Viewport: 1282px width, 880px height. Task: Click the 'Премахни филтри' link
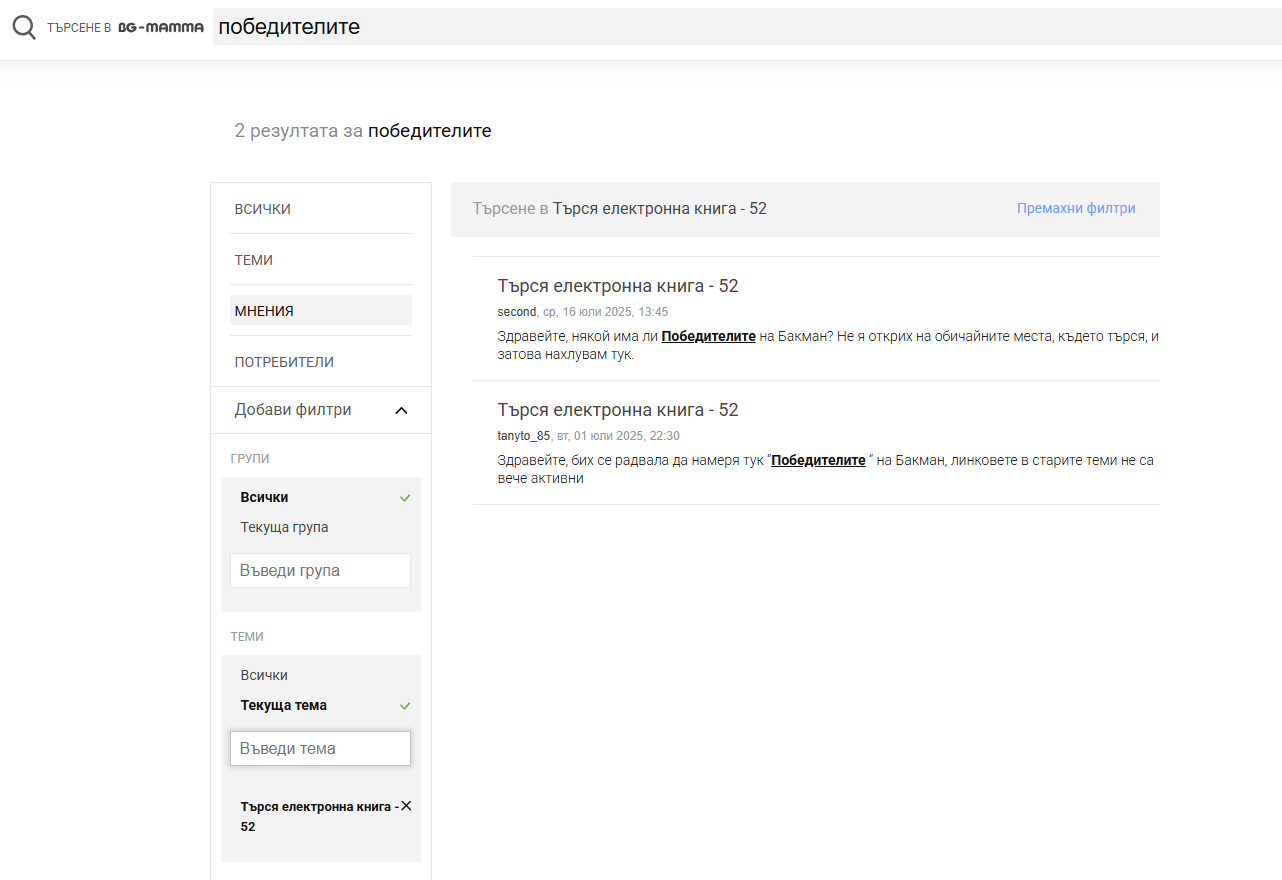(1075, 209)
